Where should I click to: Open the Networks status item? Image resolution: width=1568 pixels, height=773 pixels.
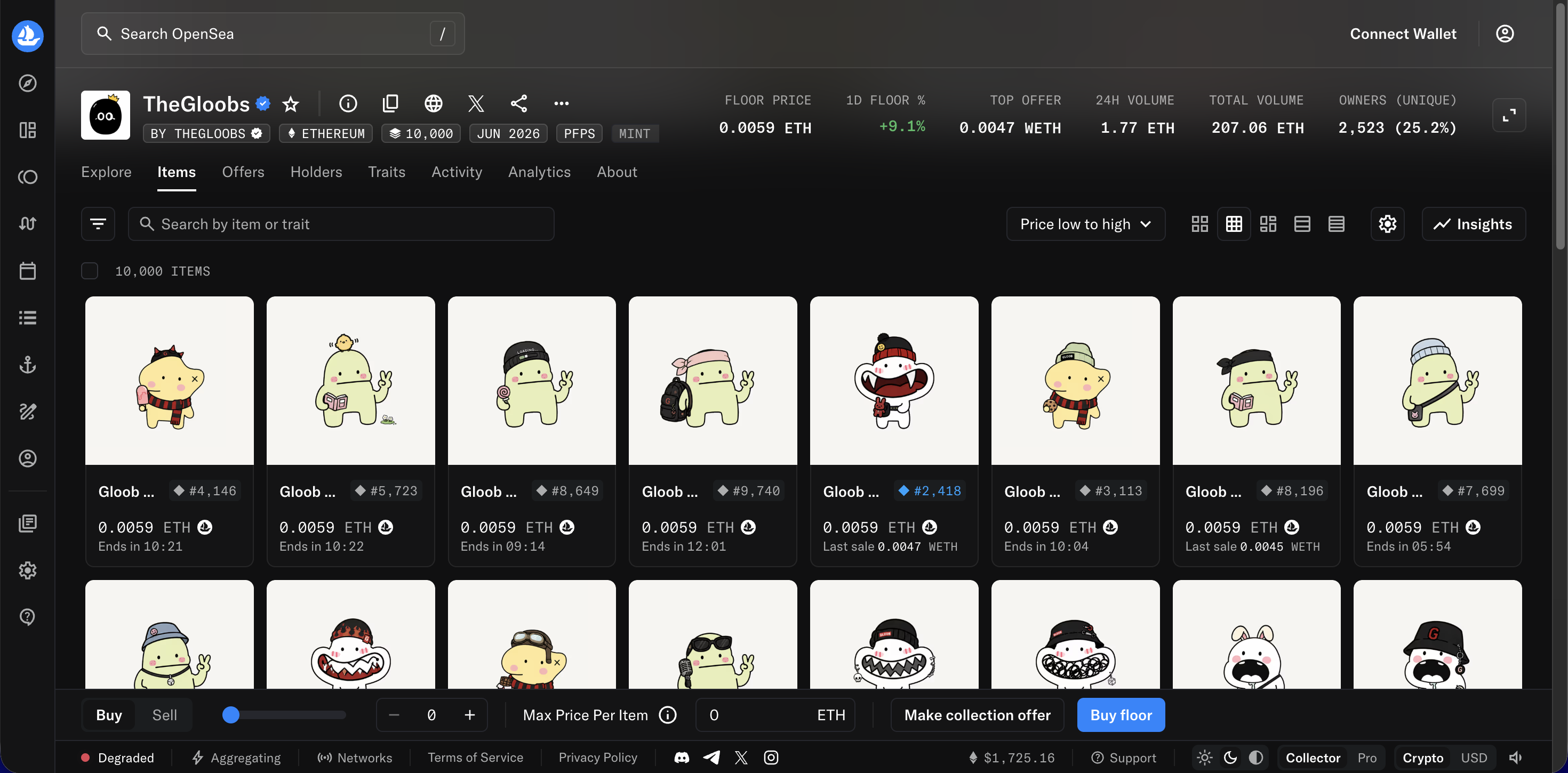355,758
